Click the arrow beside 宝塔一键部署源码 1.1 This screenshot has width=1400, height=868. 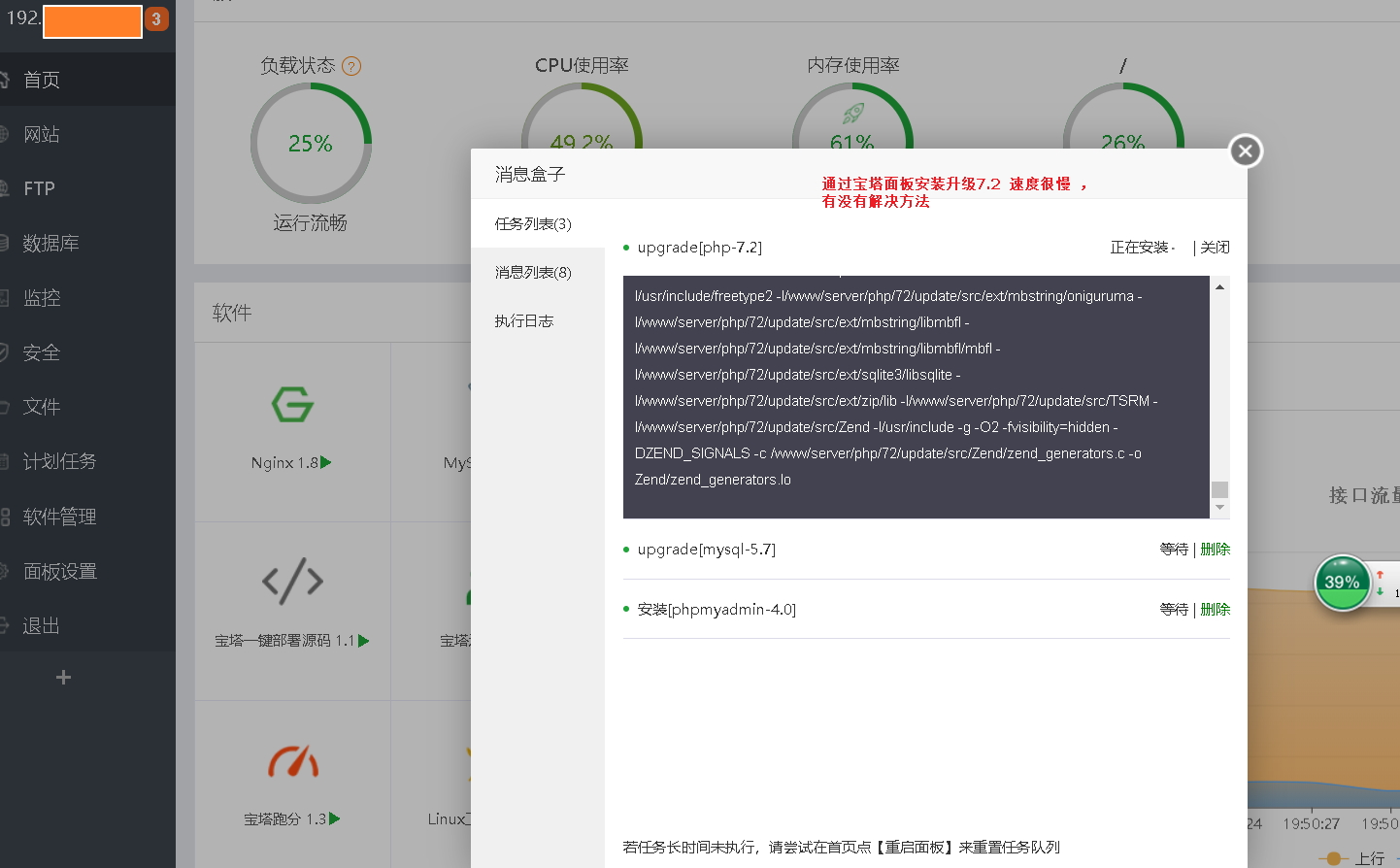point(364,641)
